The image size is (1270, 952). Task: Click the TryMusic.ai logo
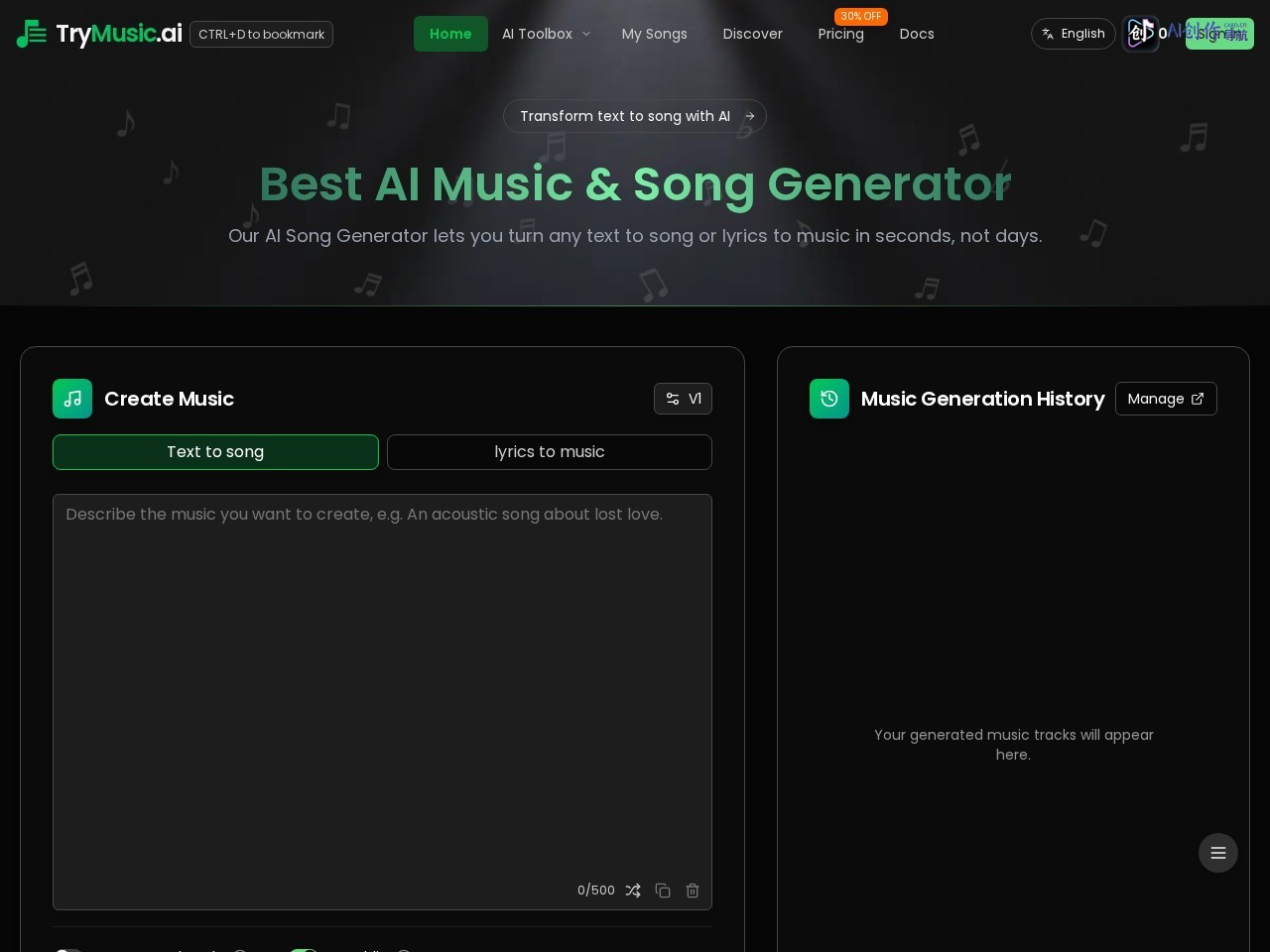[99, 34]
